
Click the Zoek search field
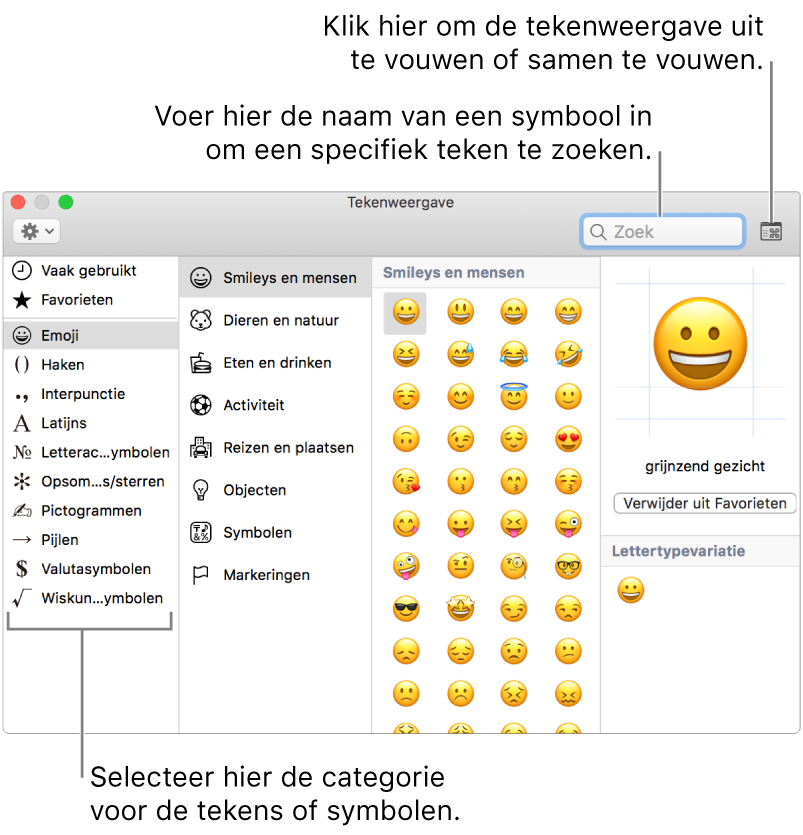click(x=662, y=232)
